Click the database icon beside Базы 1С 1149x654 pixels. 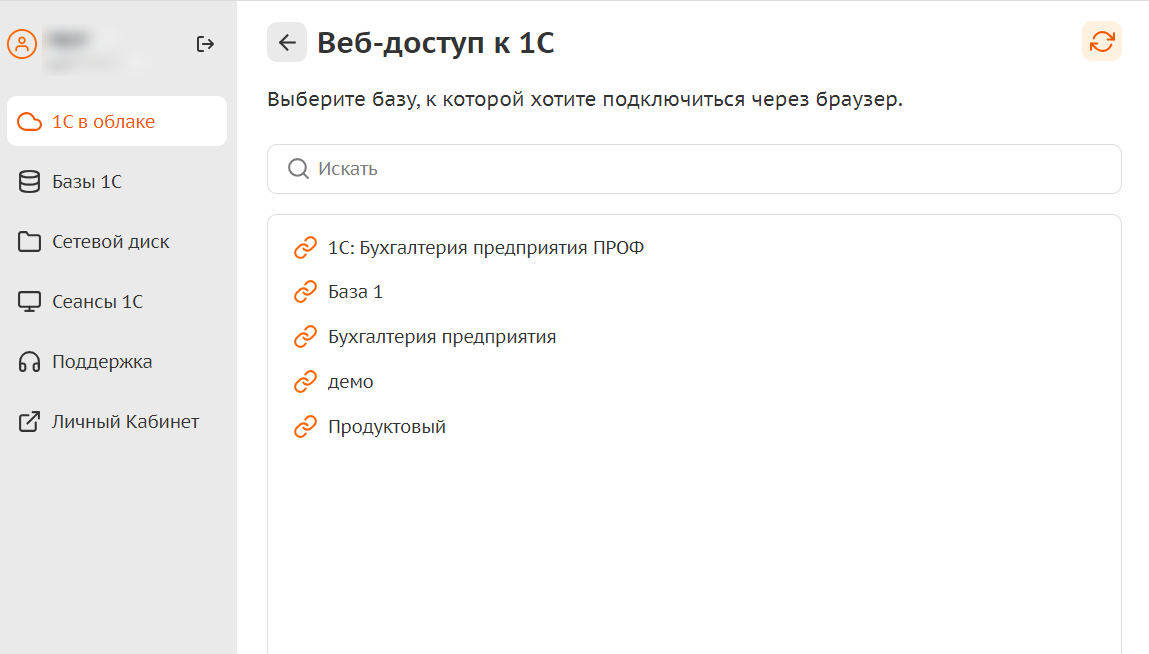(30, 182)
